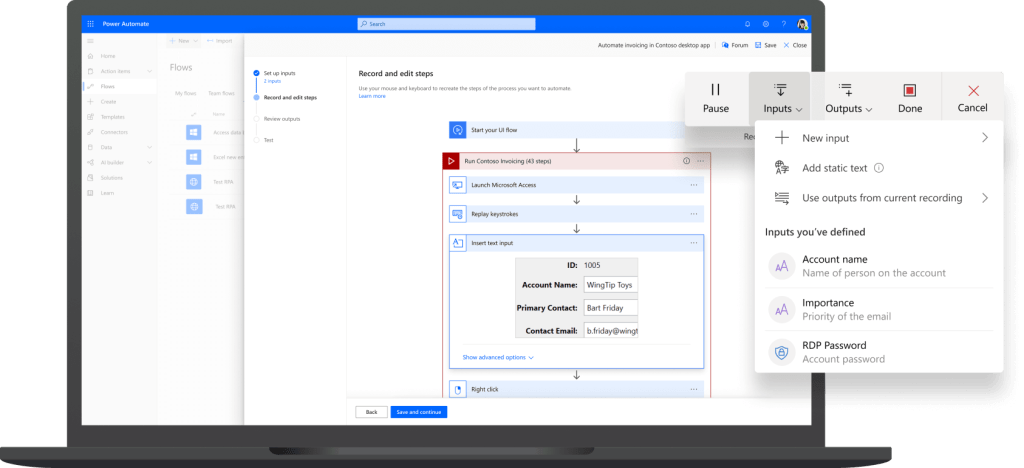Screen dimensions: 1024x468
Task: Click Save in the top bar
Action: [x=765, y=45]
